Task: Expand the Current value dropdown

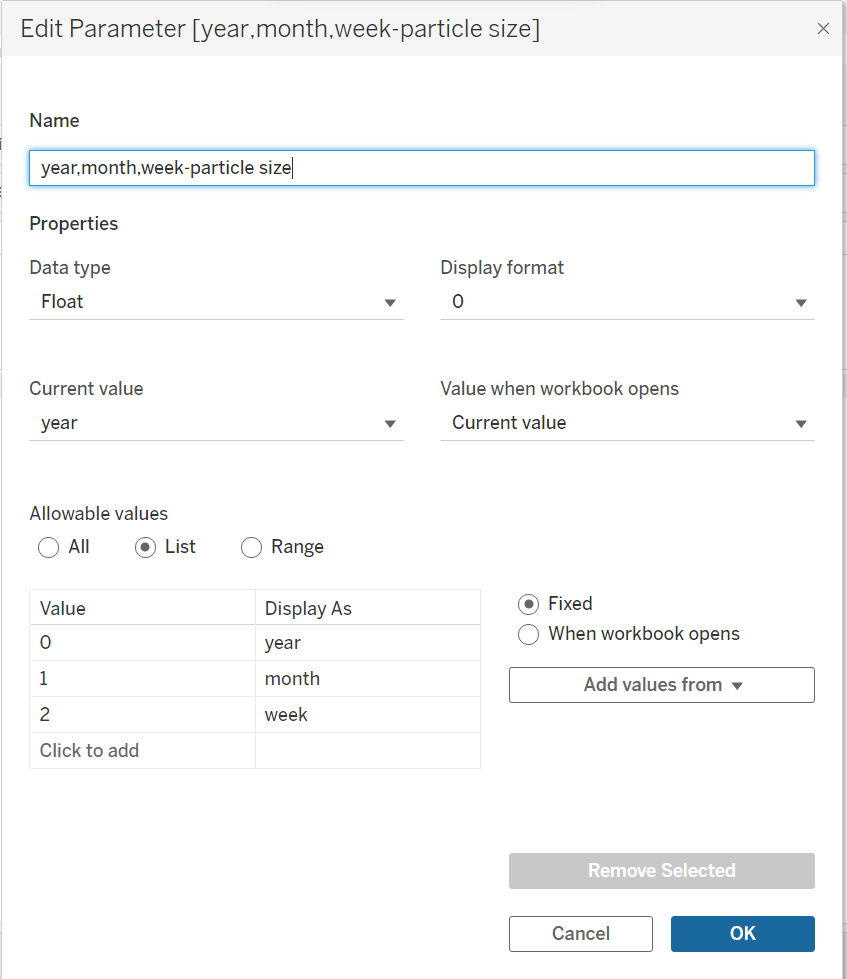Action: [216, 422]
